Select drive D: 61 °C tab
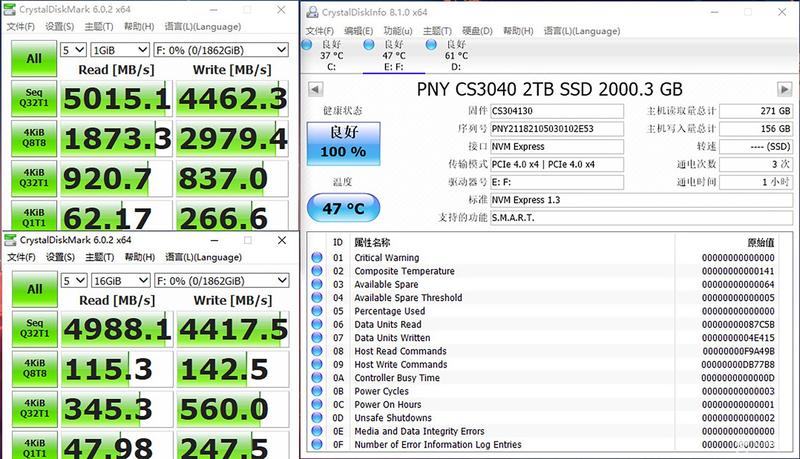This screenshot has width=800, height=459. point(454,55)
